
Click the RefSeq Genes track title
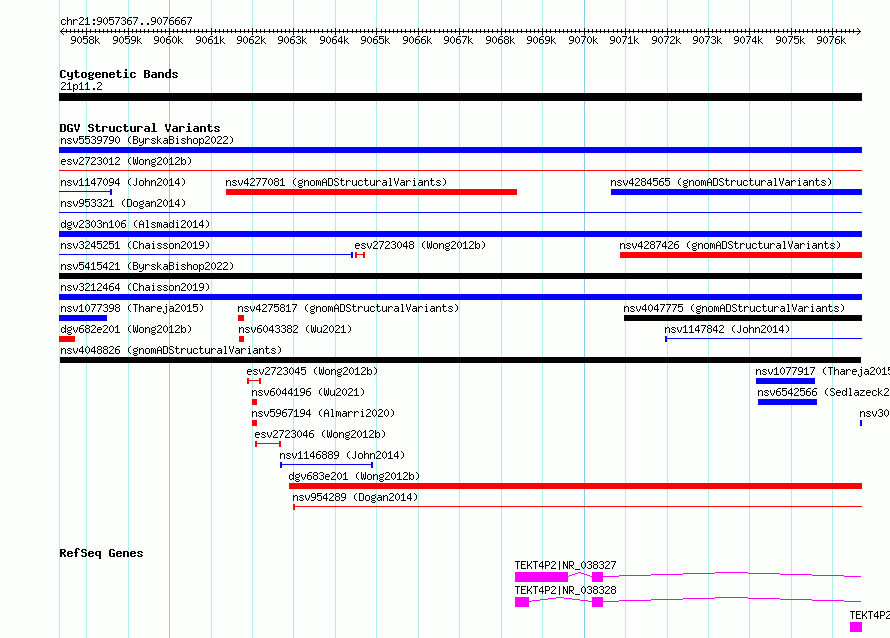pyautogui.click(x=101, y=553)
